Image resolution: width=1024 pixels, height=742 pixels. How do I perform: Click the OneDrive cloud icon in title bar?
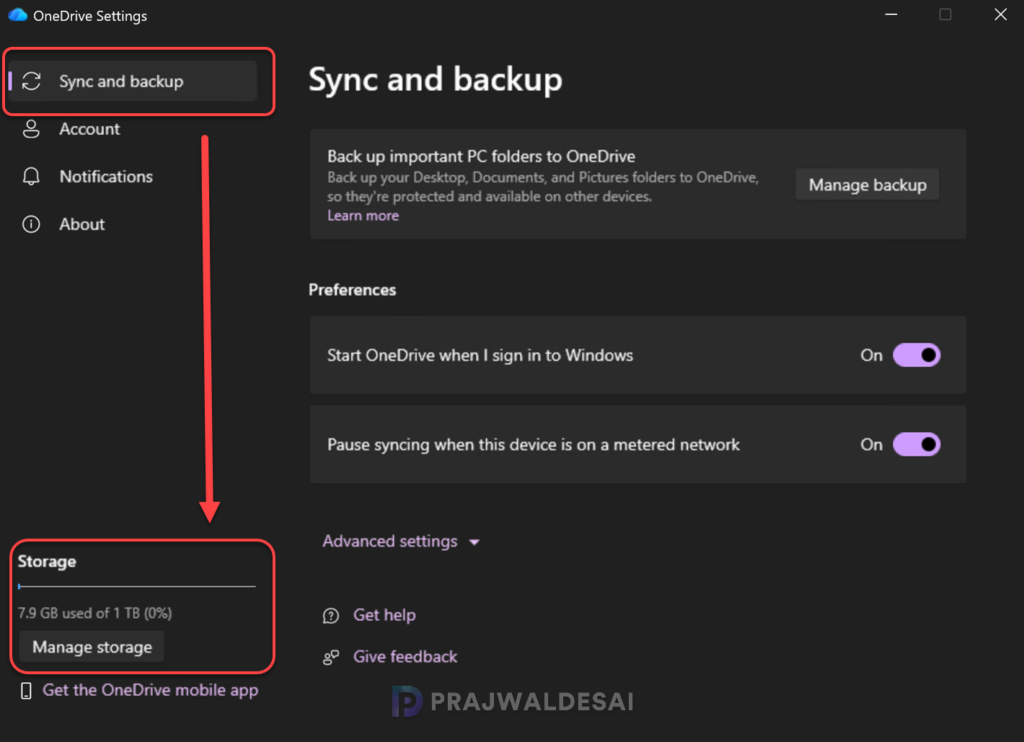coord(18,15)
